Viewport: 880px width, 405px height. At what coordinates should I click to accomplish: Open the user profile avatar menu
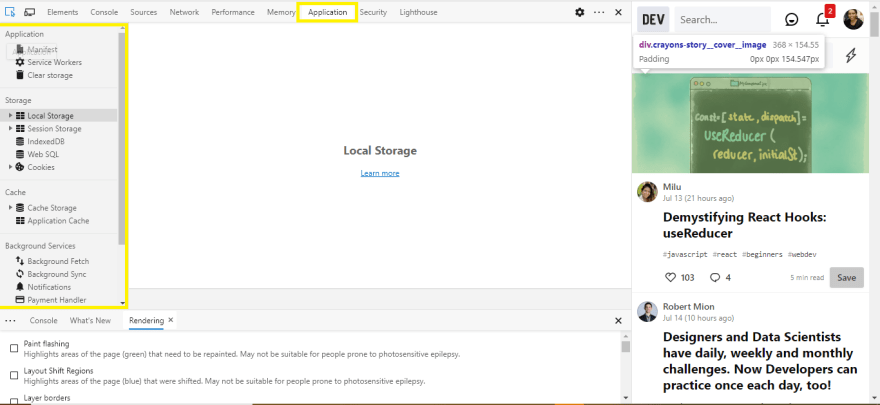pos(854,19)
